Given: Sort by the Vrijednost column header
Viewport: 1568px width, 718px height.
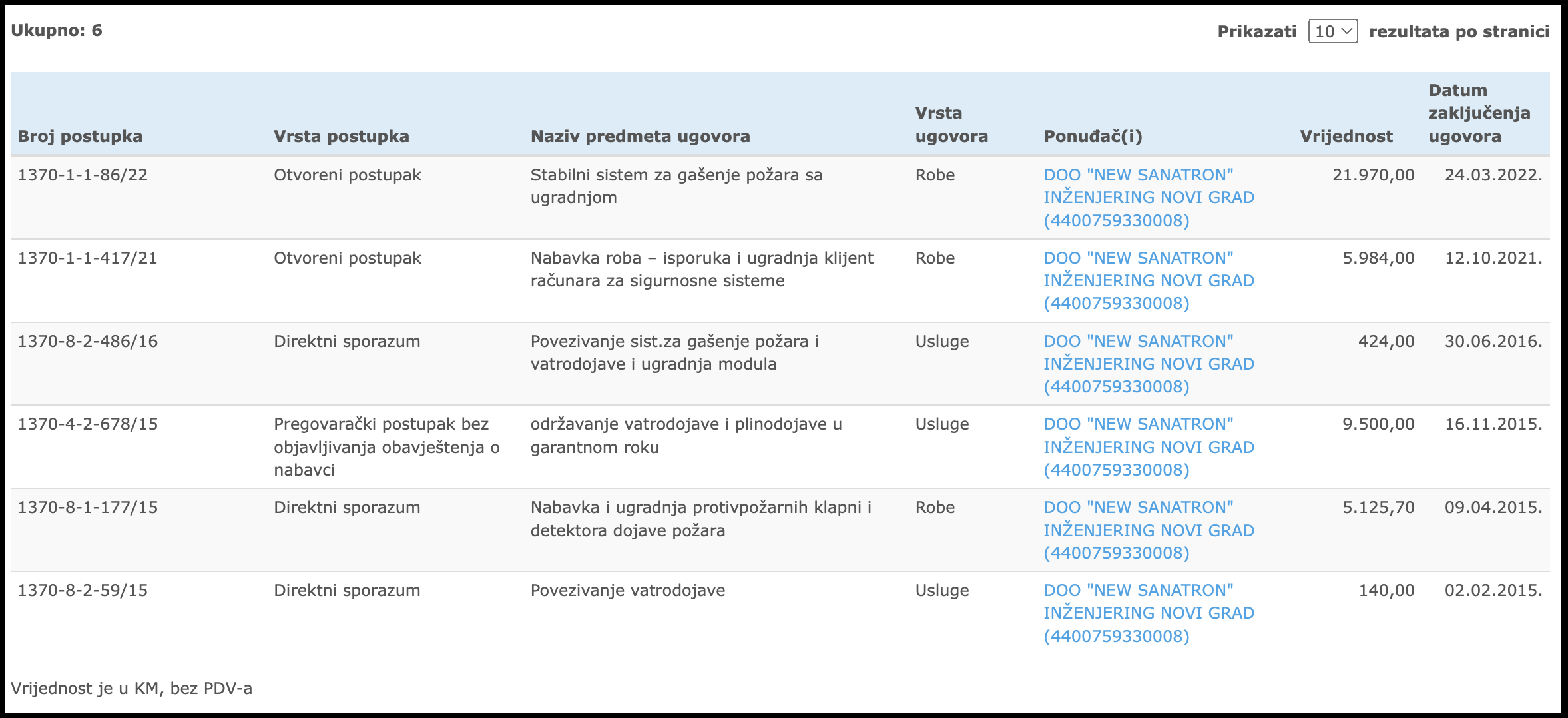Looking at the screenshot, I should (1346, 136).
